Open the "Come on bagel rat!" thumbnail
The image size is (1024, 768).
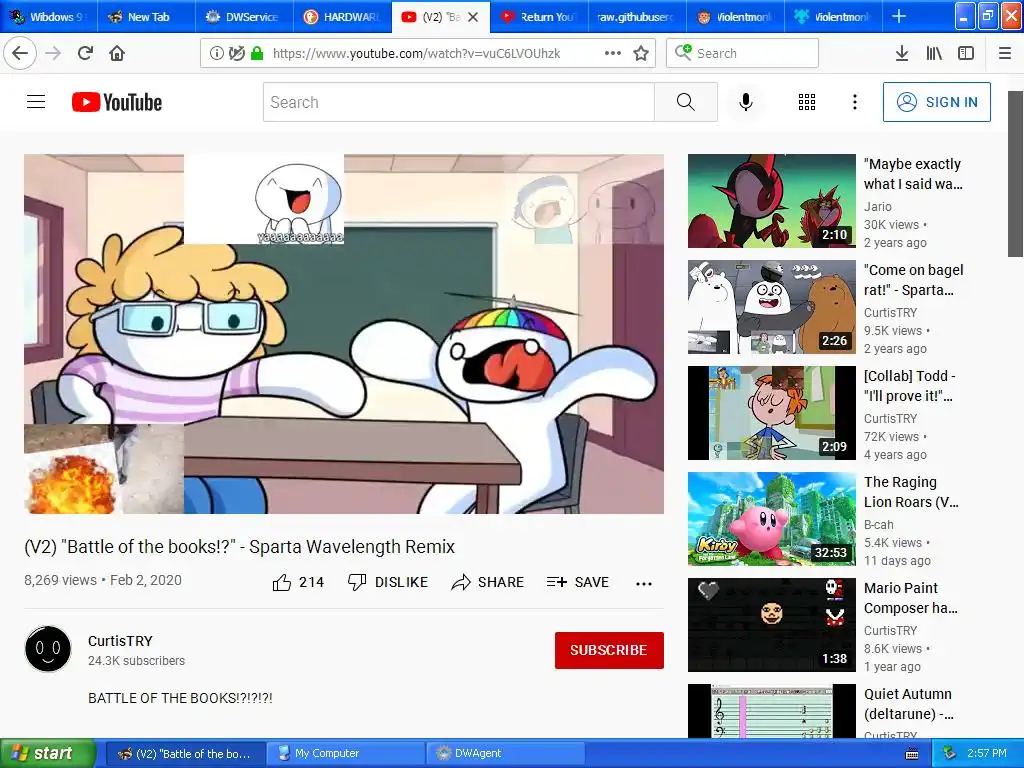[x=772, y=307]
